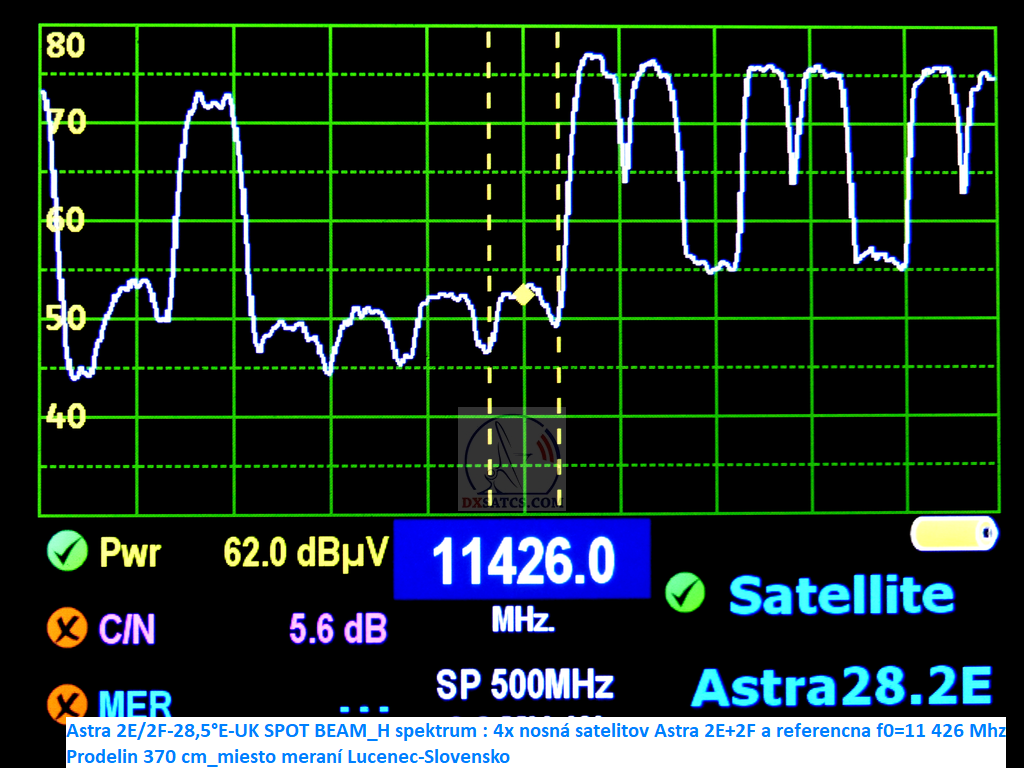Screen dimensions: 1024x768
Task: Click the 62.0 dBµV power reading
Action: [305, 552]
